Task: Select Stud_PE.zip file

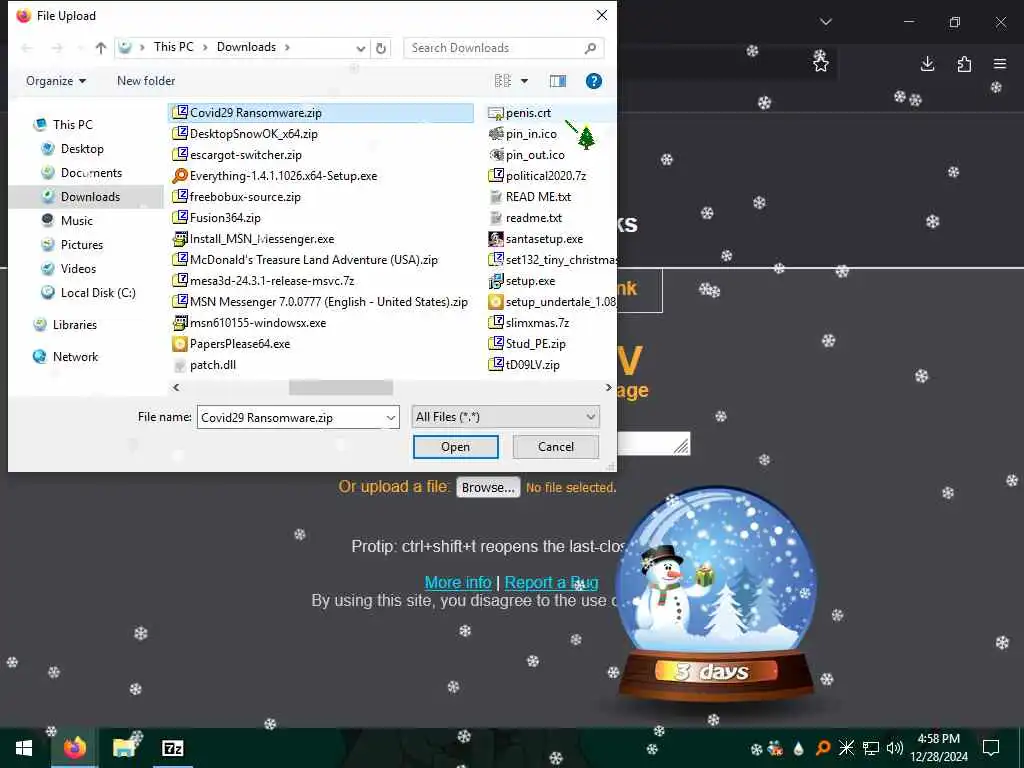Action: [x=527, y=344]
